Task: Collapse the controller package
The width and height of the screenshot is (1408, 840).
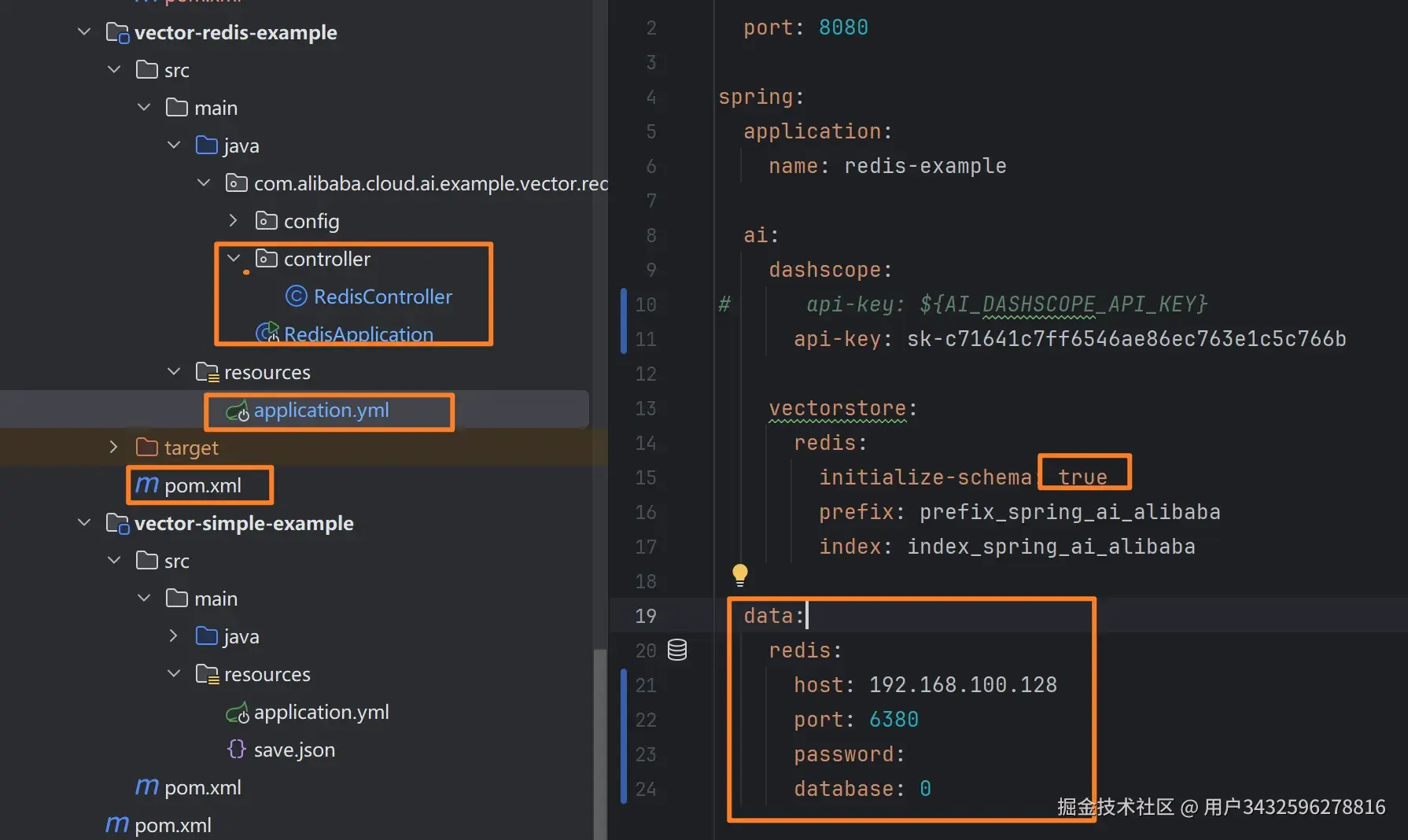Action: pyautogui.click(x=234, y=258)
